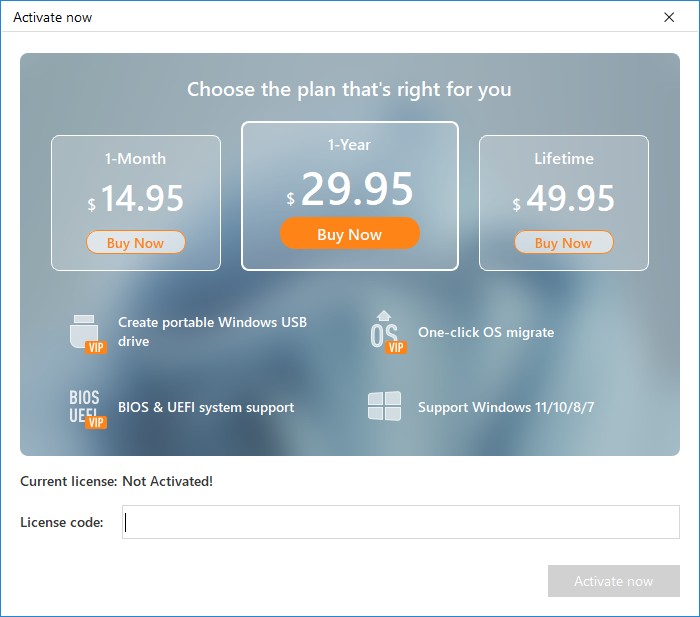Image resolution: width=700 pixels, height=617 pixels.
Task: Click 'Create portable Windows USB drive' text
Action: 212,332
